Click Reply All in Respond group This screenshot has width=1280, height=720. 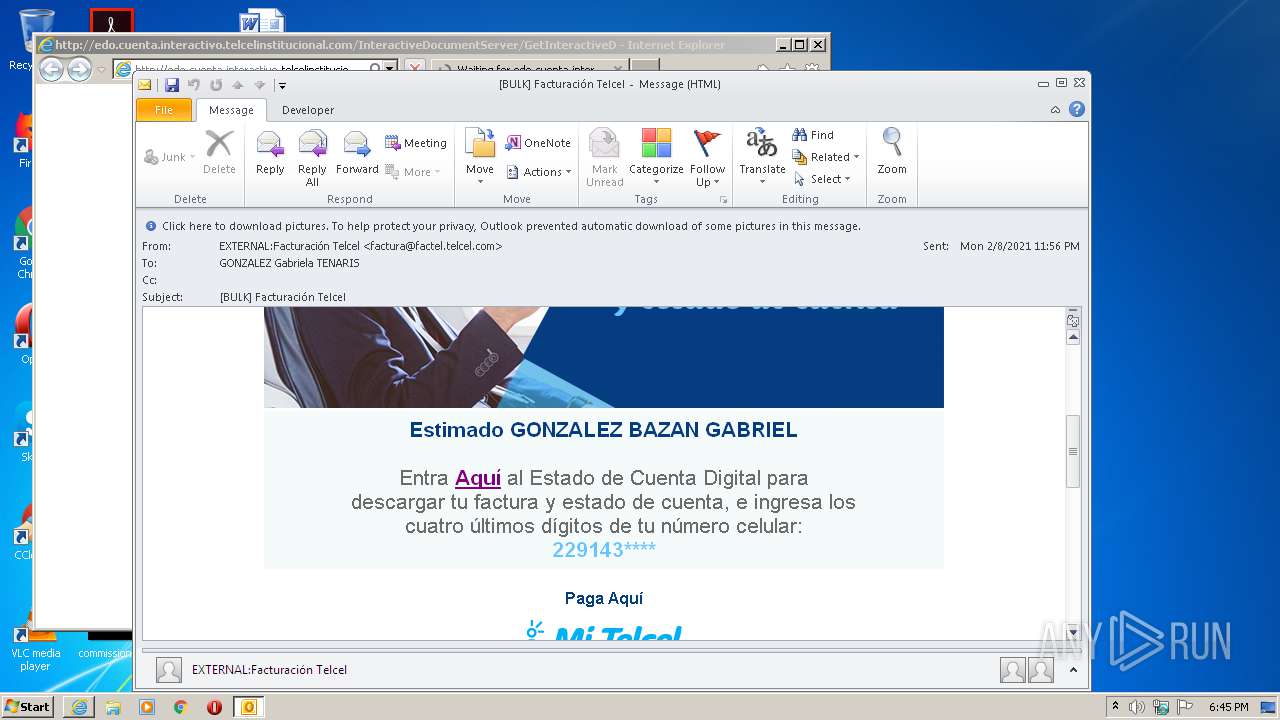coord(312,157)
